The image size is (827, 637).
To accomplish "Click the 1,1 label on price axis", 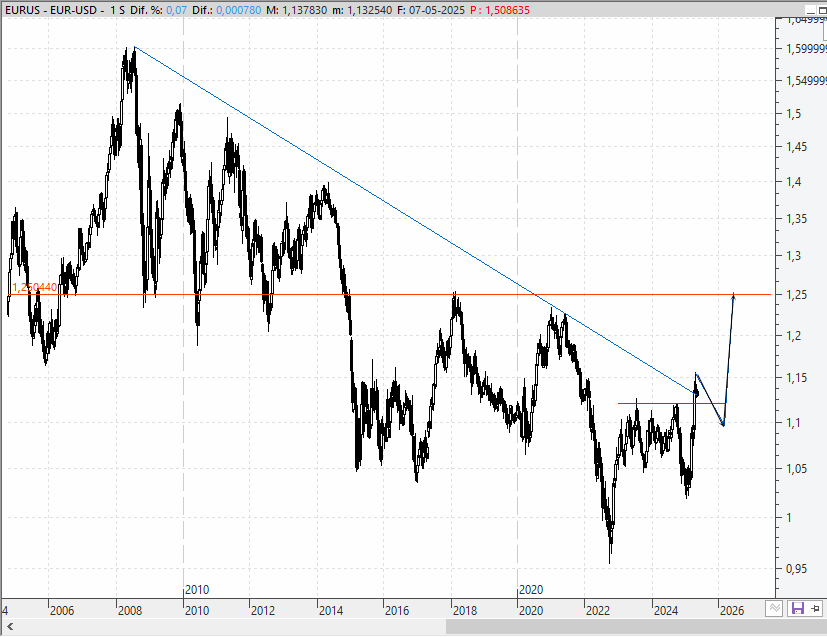I will [793, 423].
